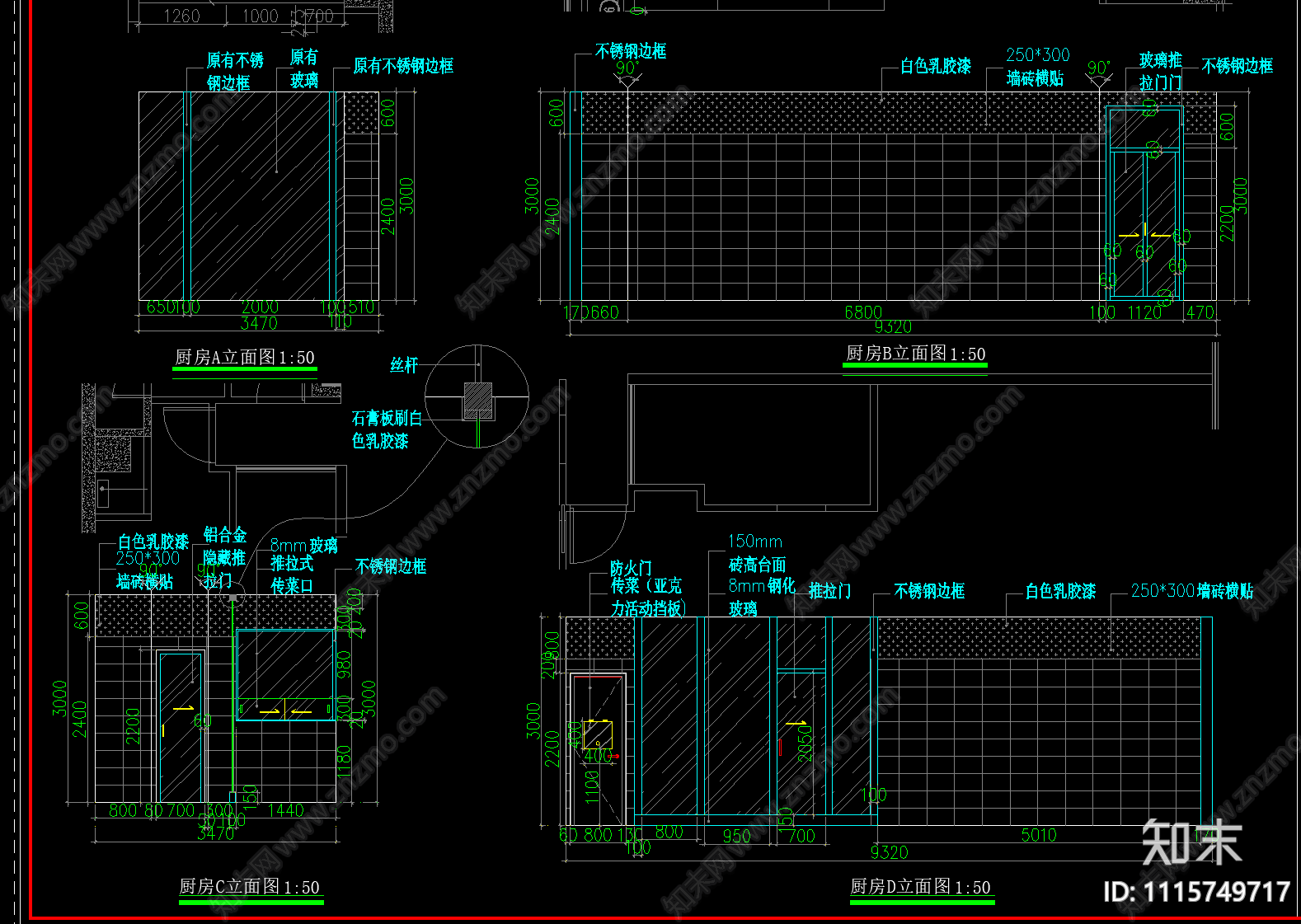The image size is (1301, 924).
Task: Click the 1440 dimension in elevation C
Action: (x=285, y=810)
